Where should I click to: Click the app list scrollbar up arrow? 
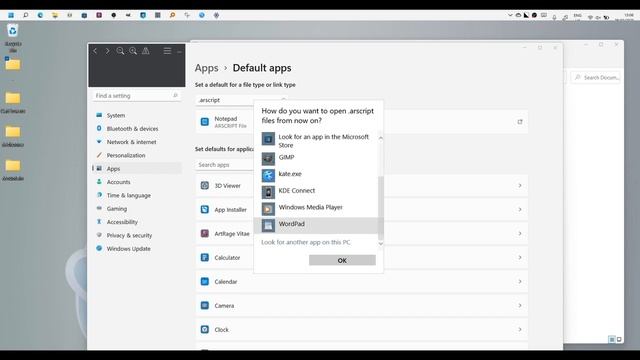tap(381, 138)
